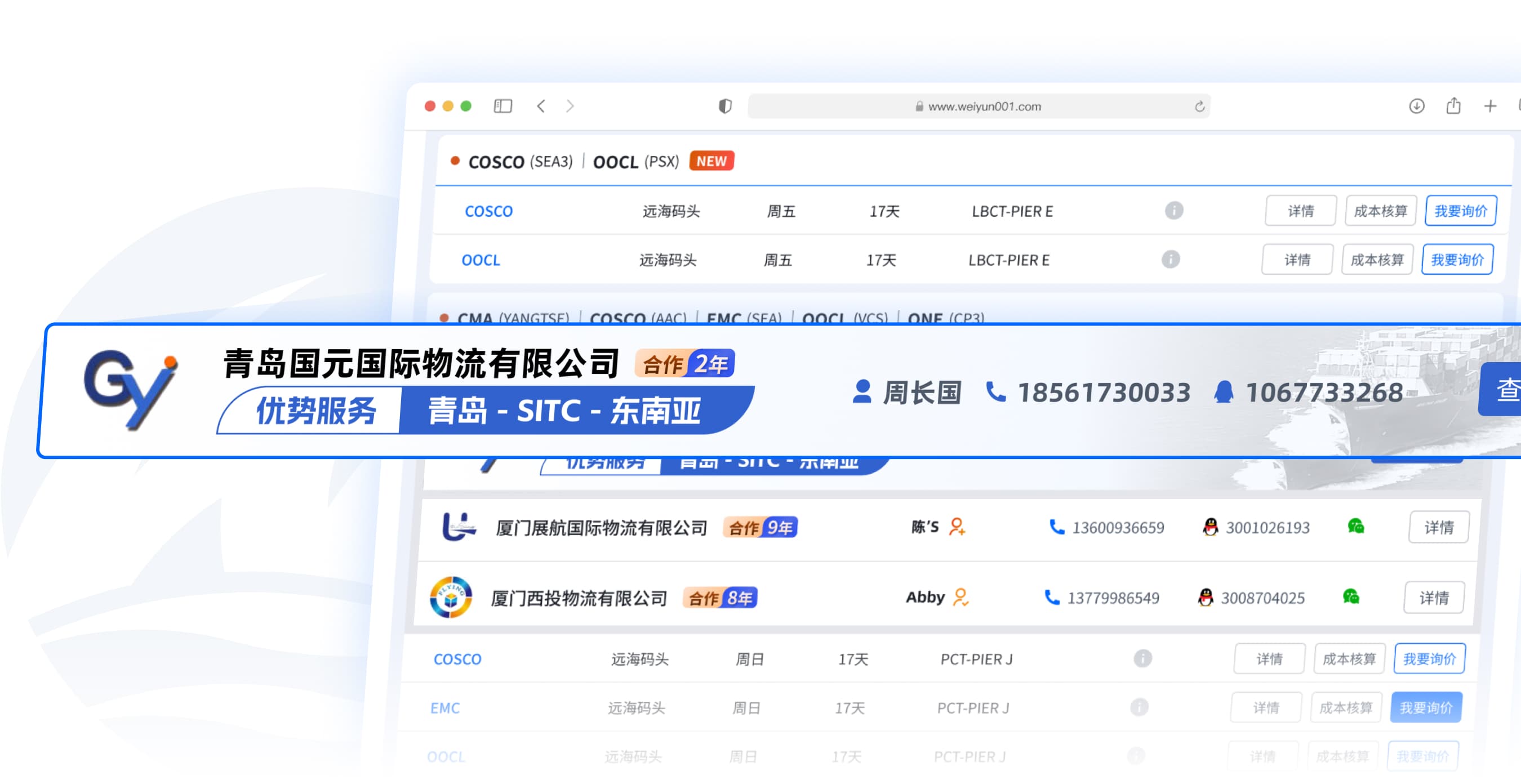Image resolution: width=1521 pixels, height=784 pixels.
Task: Open the browser downloads icon
Action: click(1416, 106)
